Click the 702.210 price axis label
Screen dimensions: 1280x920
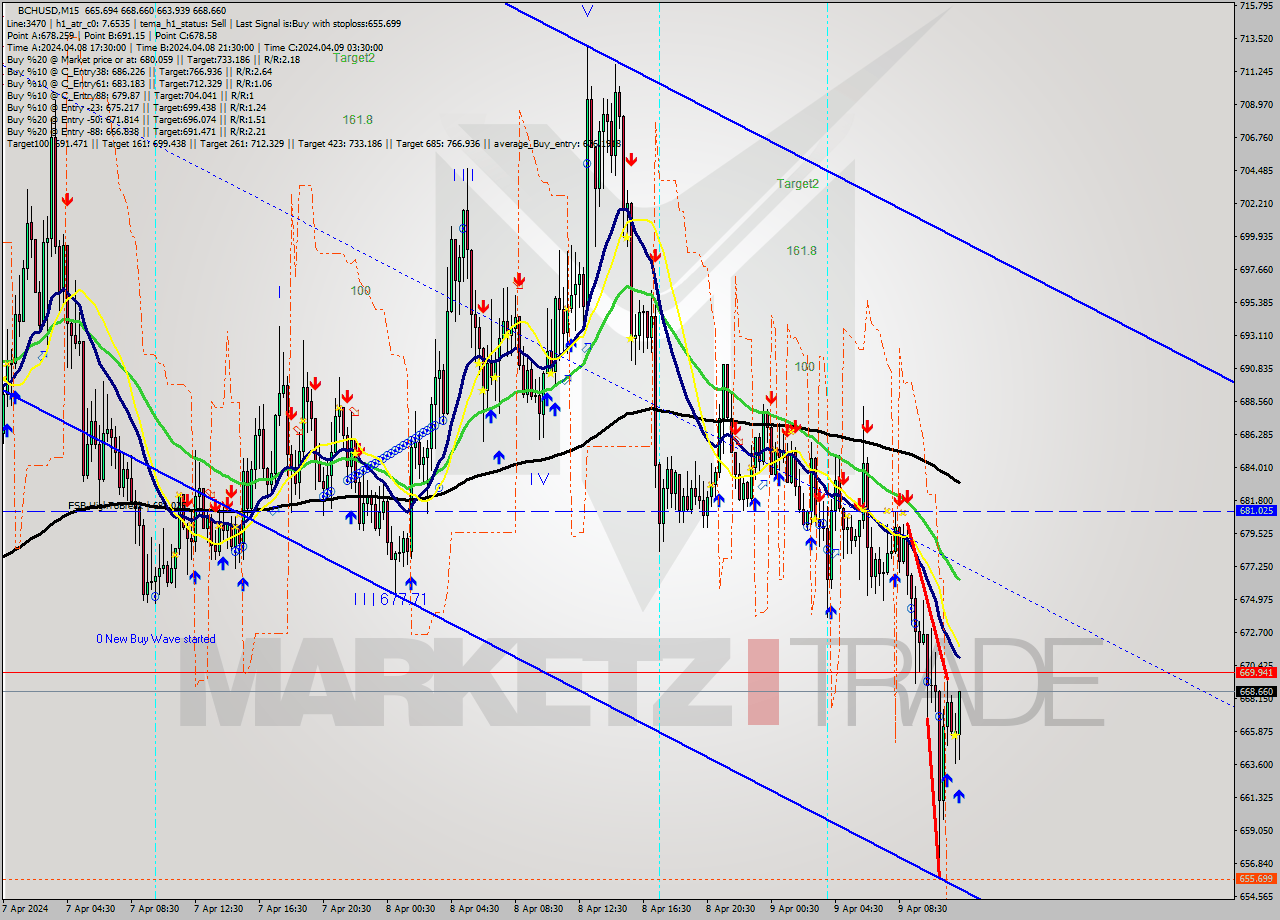pos(1256,203)
